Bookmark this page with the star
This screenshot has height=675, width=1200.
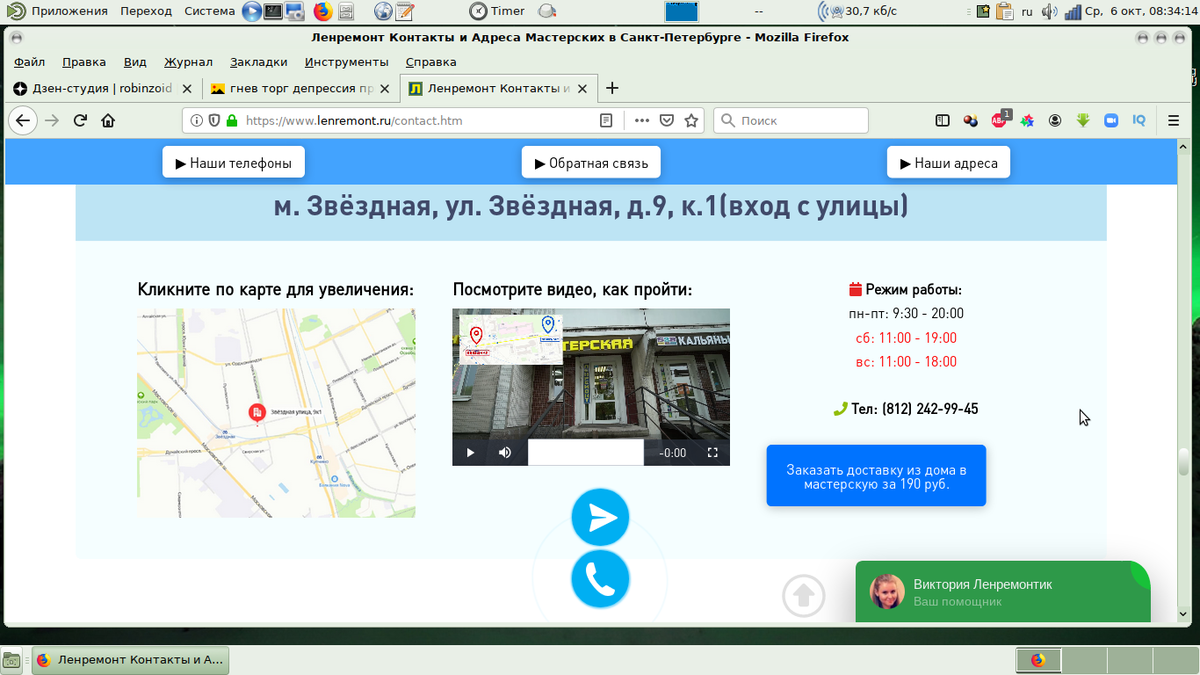point(691,120)
